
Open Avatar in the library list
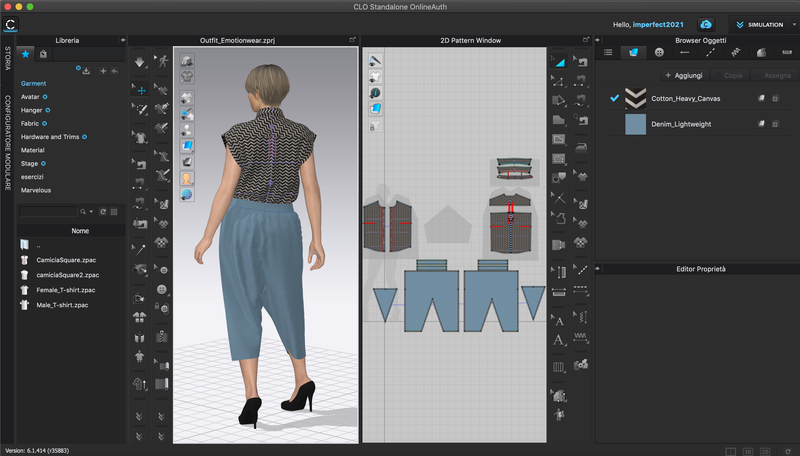click(x=30, y=96)
